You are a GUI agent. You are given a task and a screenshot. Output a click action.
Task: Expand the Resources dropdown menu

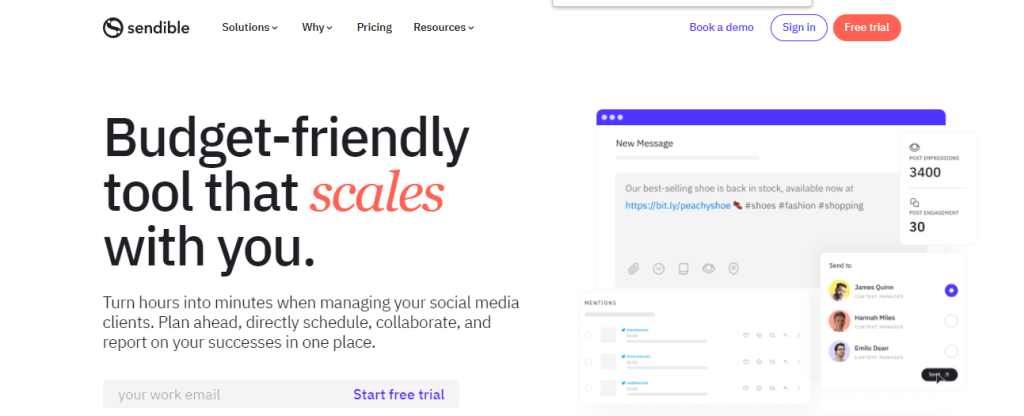(x=443, y=27)
